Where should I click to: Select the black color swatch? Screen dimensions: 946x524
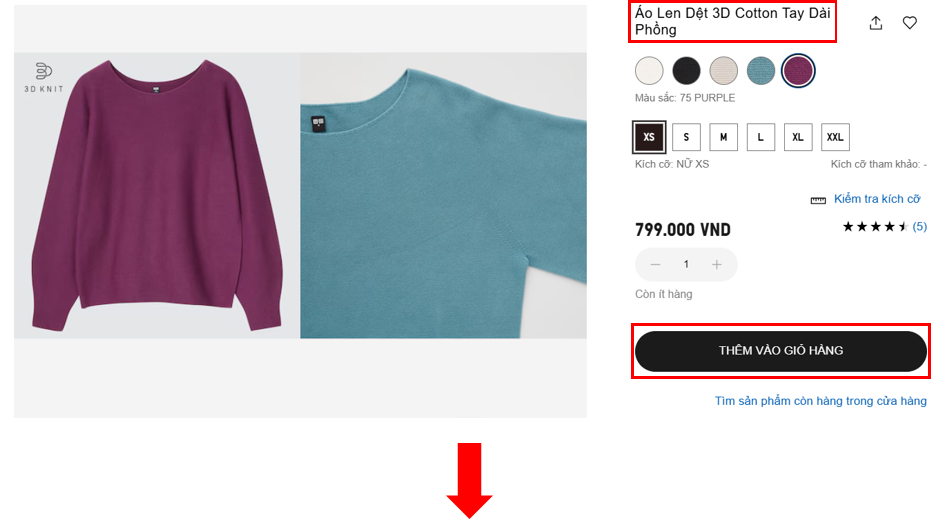point(687,71)
